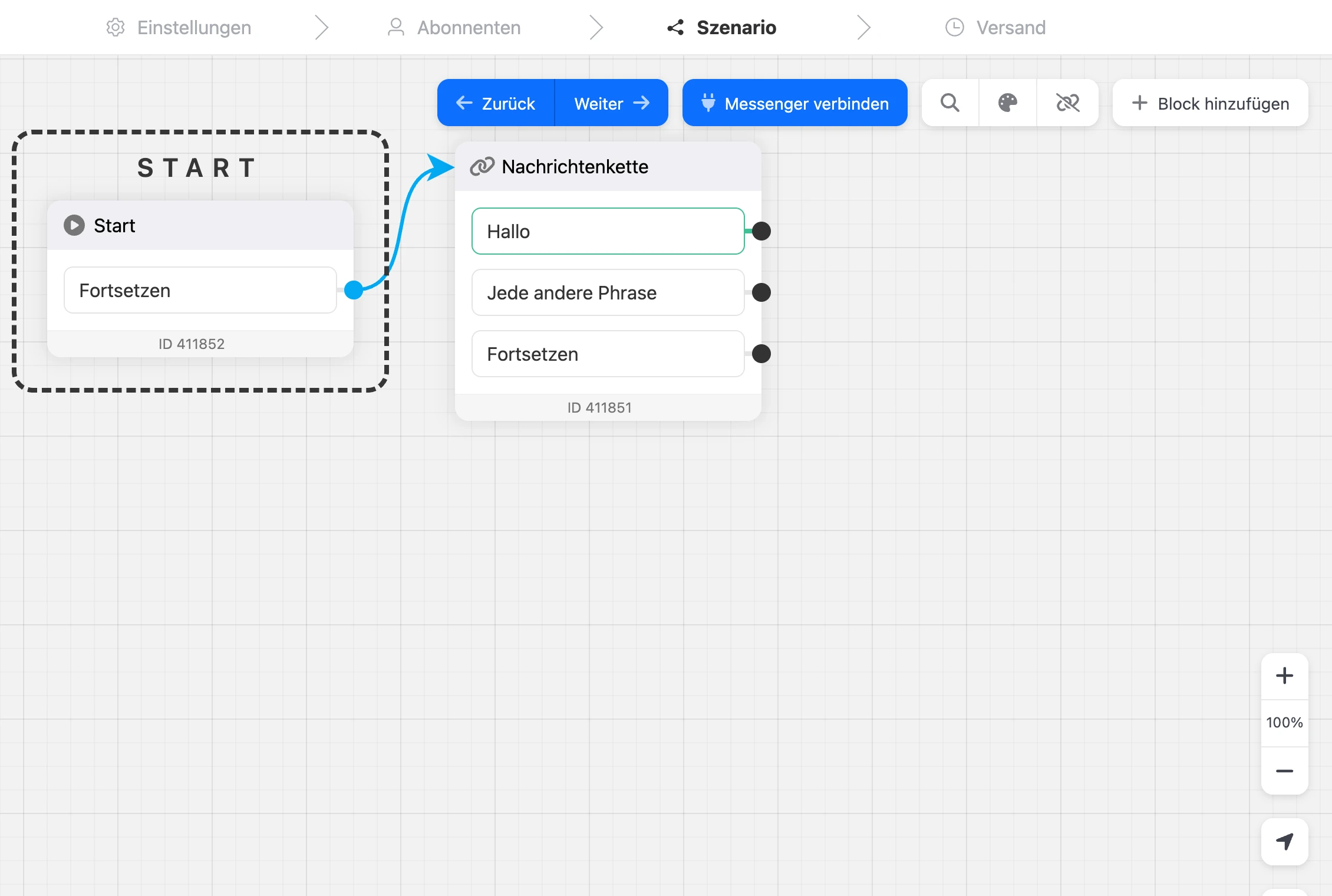Click the navigate-to-start arrow icon

[1284, 841]
